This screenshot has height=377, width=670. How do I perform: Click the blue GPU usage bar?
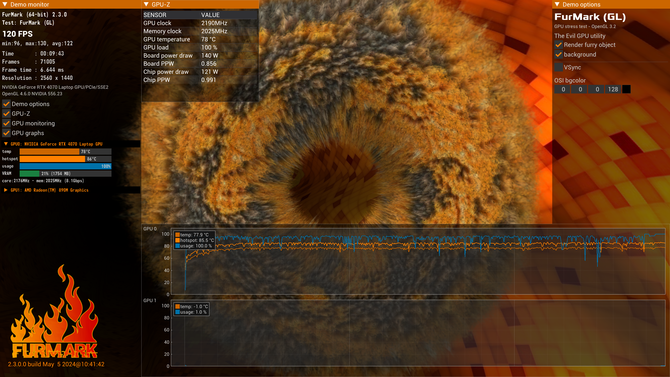click(x=65, y=166)
